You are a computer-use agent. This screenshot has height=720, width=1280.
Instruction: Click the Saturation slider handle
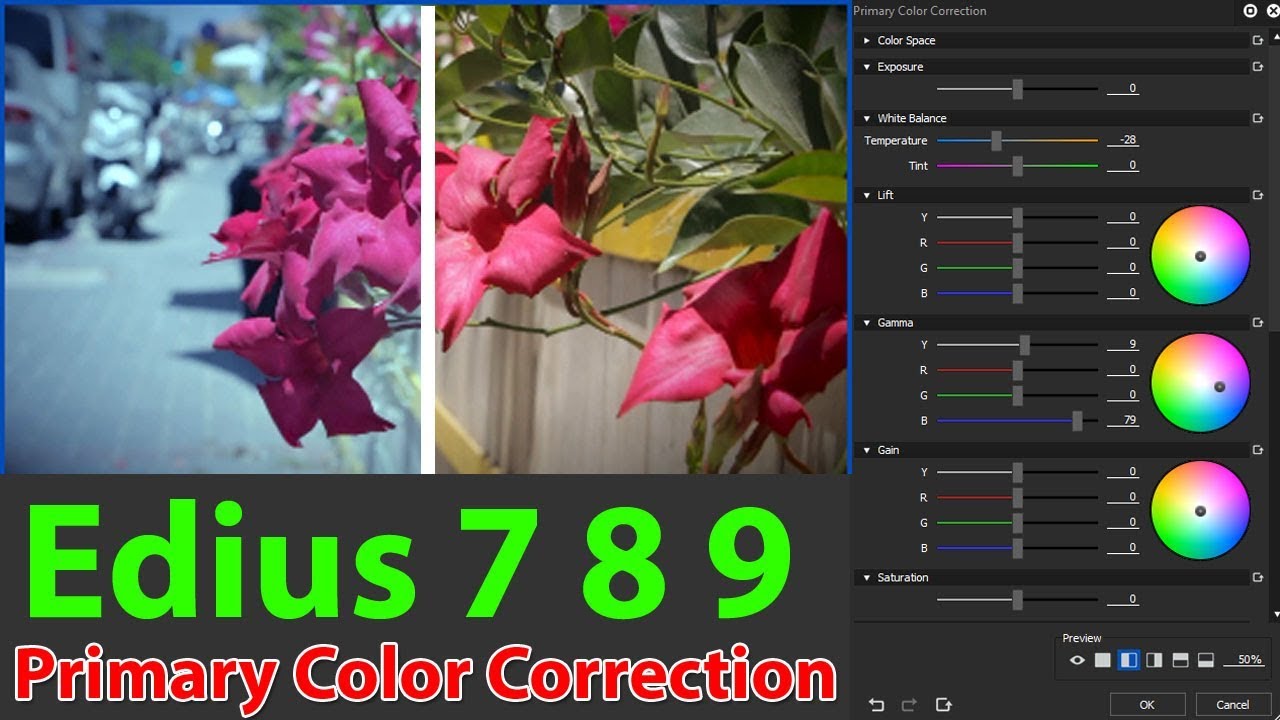[x=1017, y=600]
